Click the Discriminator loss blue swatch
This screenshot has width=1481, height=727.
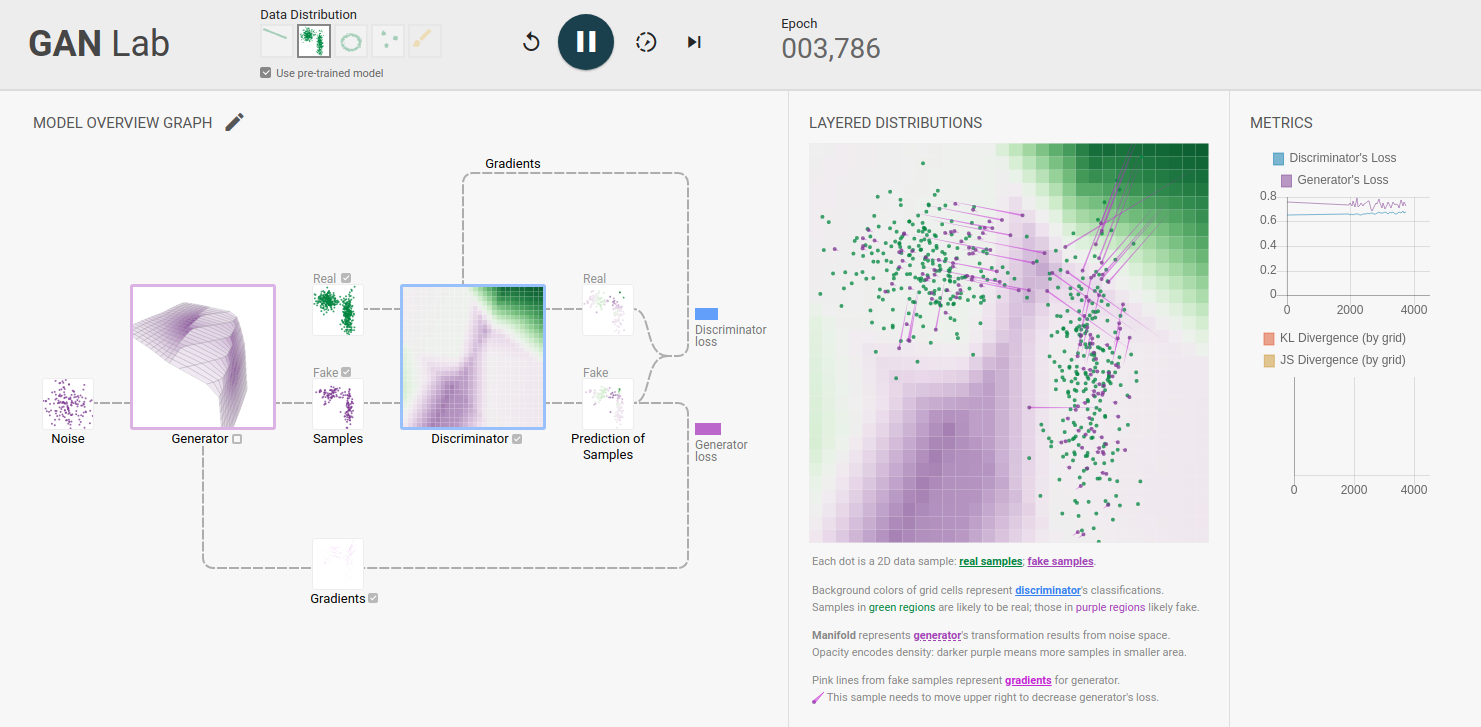click(706, 314)
